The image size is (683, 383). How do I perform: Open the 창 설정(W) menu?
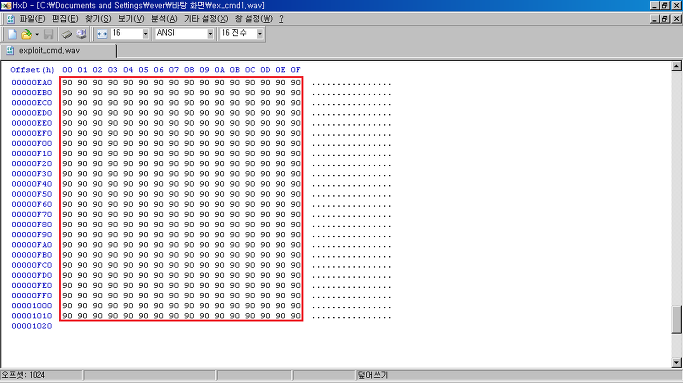pos(254,19)
